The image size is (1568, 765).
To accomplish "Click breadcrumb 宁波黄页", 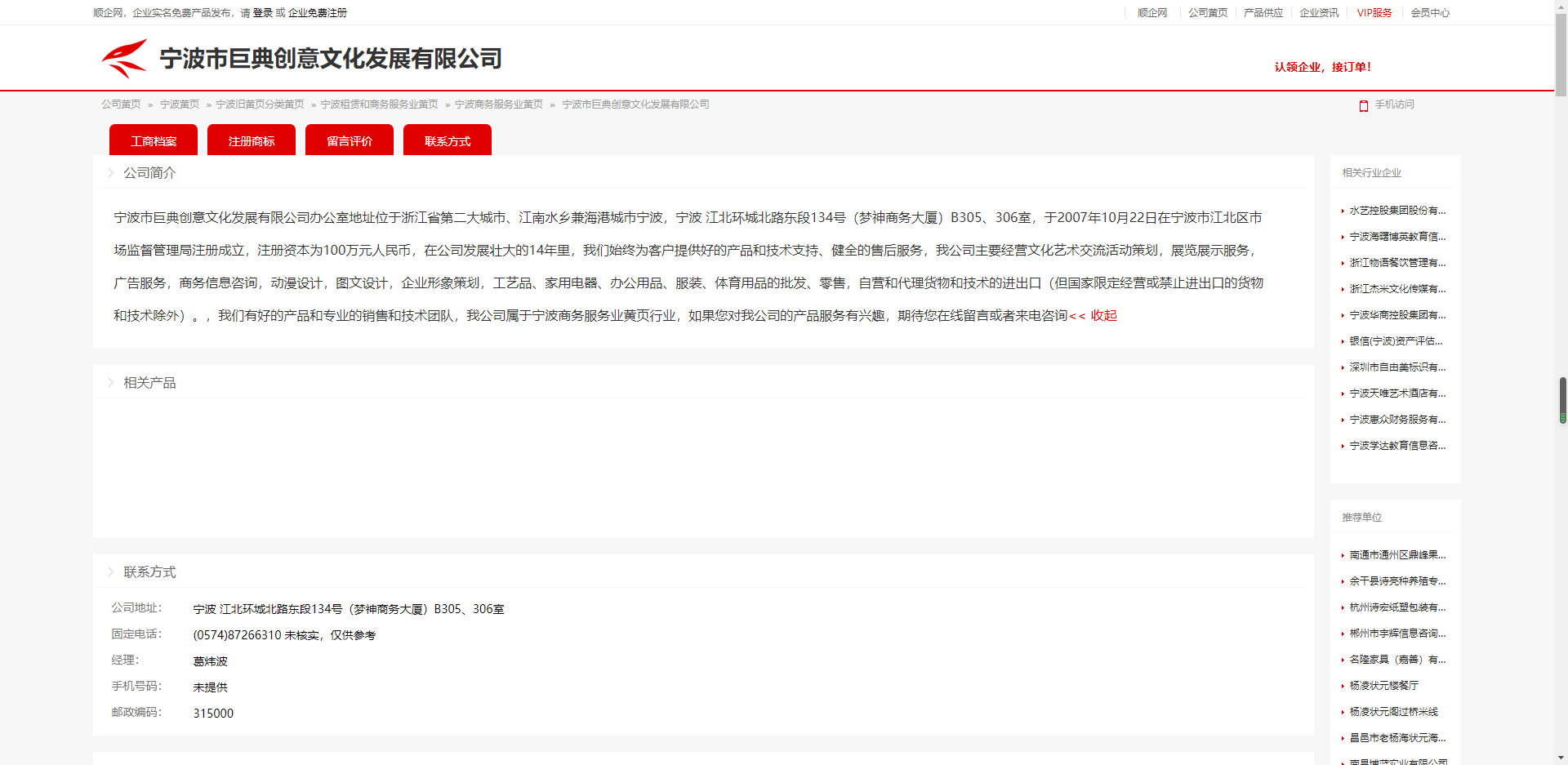I will 180,105.
